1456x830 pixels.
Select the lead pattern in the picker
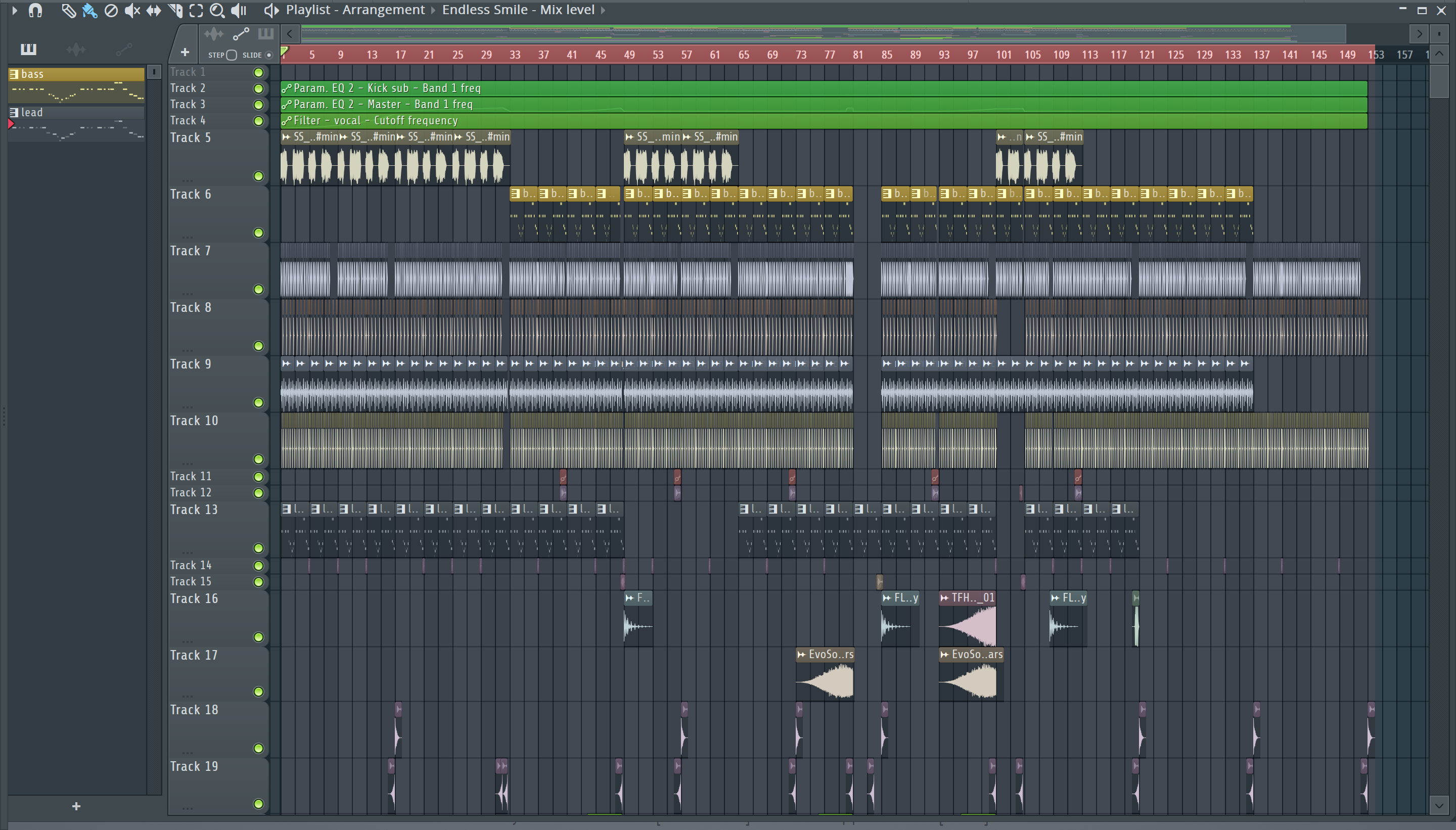76,123
